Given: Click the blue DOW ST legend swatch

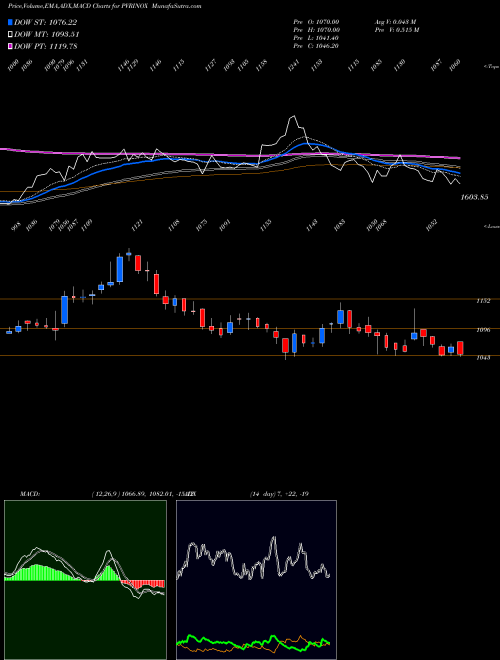Looking at the screenshot, I should click(x=10, y=22).
